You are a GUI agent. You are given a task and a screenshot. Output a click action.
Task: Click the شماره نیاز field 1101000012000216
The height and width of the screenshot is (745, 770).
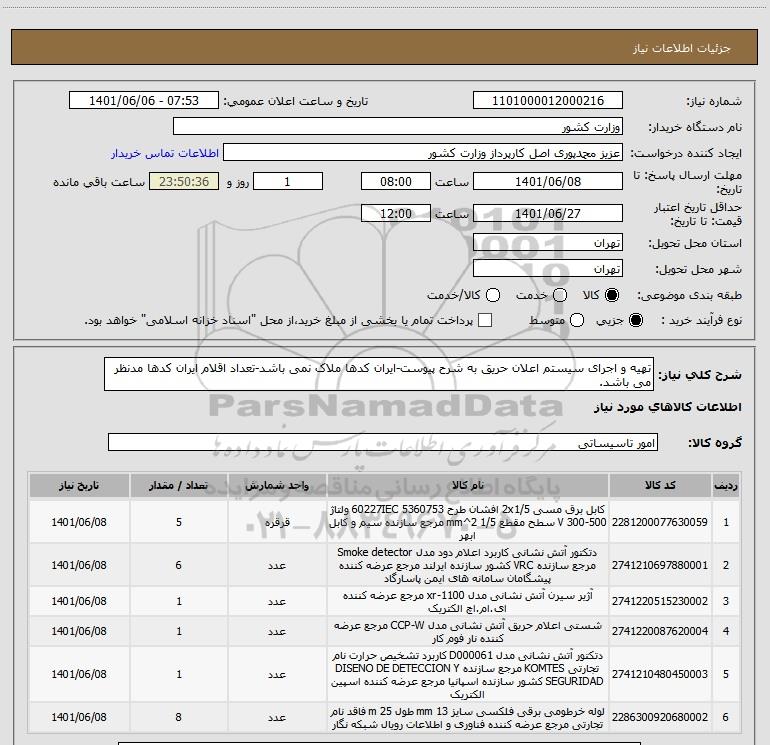coord(548,101)
